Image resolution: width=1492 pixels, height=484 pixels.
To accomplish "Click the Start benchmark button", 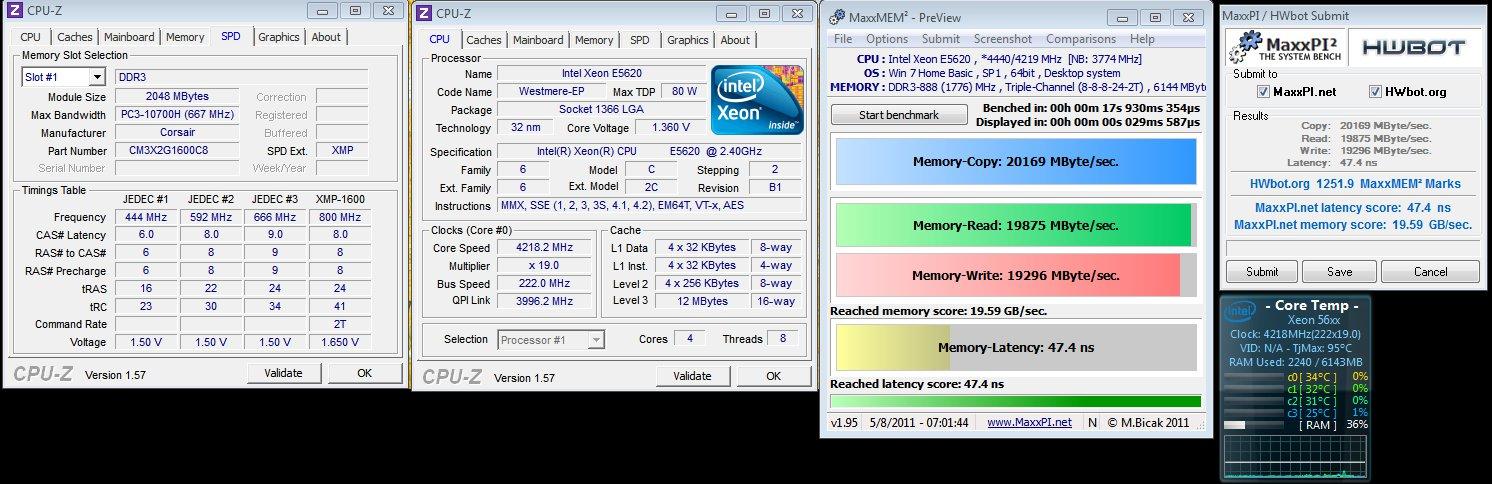I will coord(899,115).
